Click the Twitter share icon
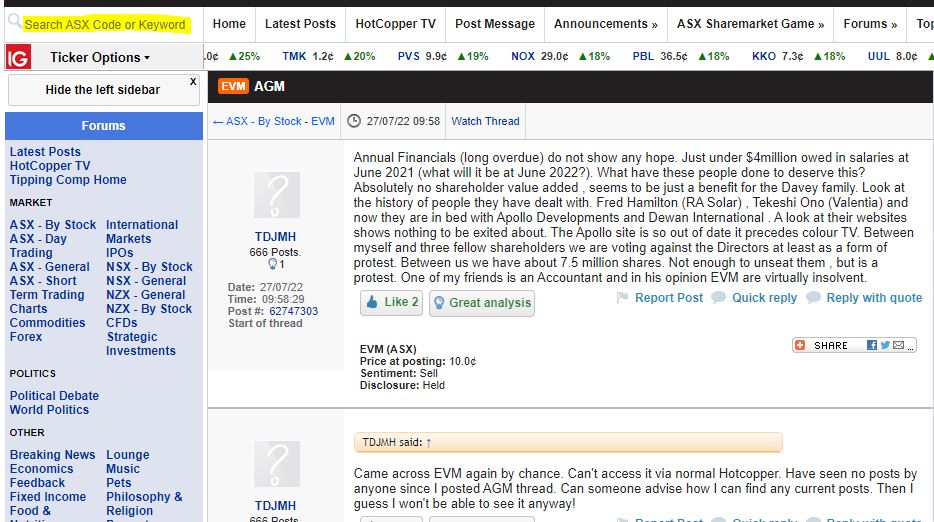The image size is (934, 522). [885, 345]
